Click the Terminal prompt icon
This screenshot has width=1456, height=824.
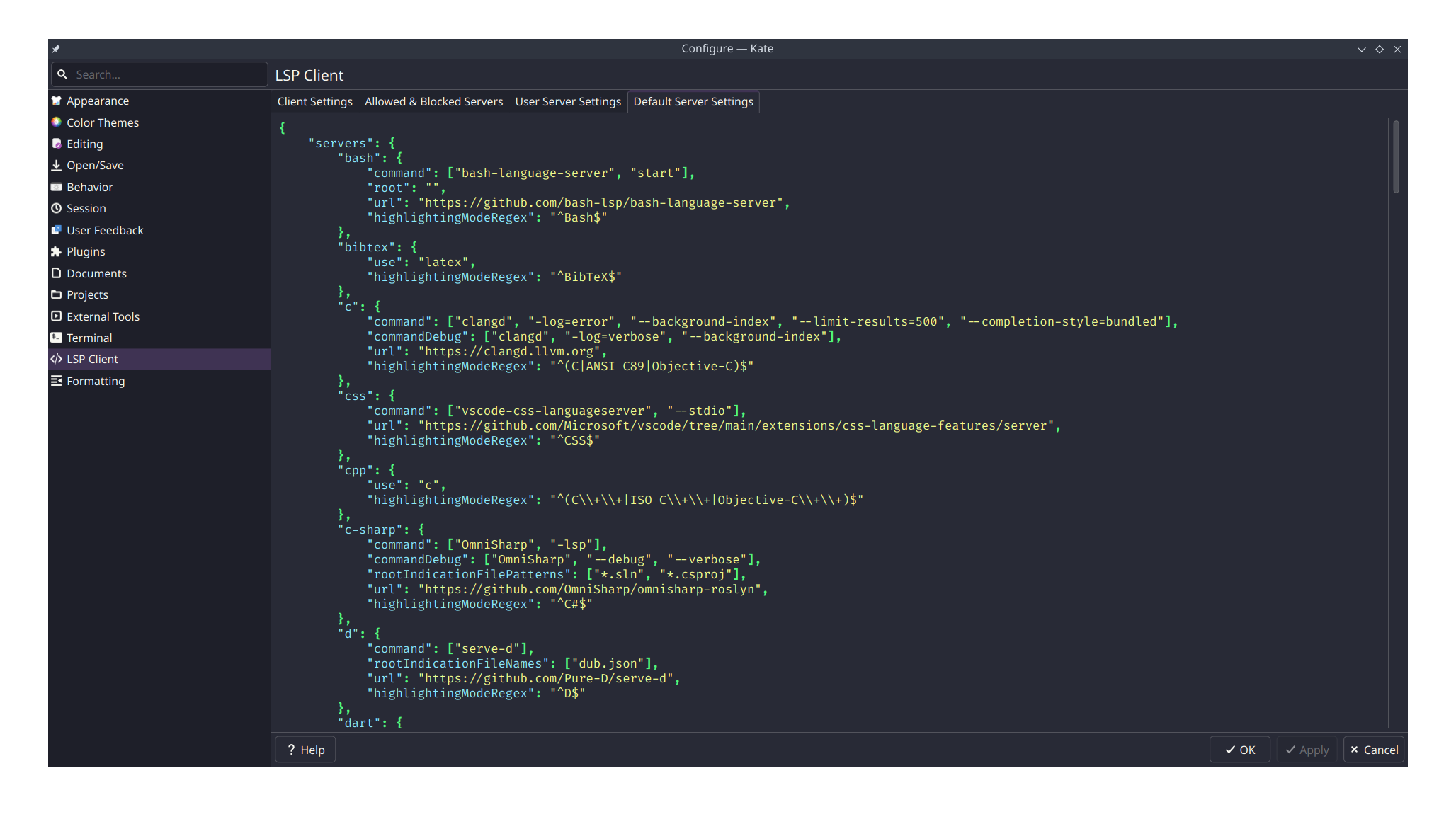click(57, 338)
